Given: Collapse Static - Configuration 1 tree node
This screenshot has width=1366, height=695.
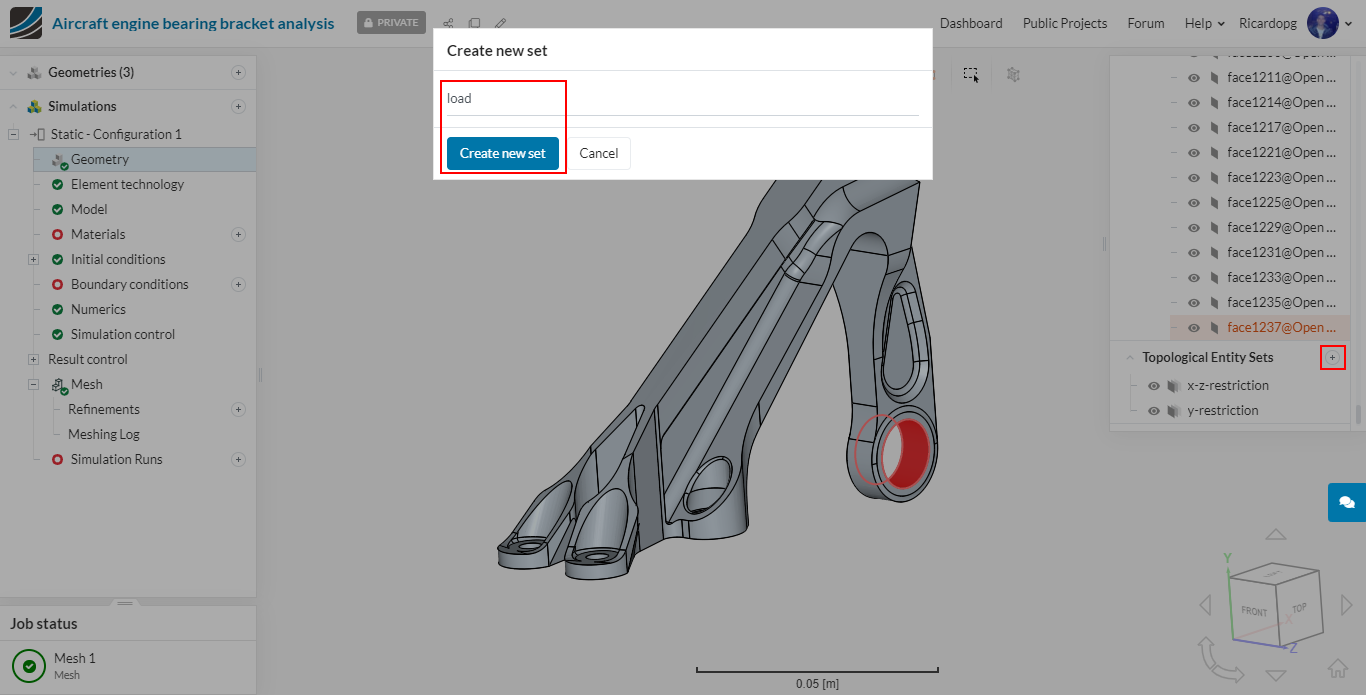Looking at the screenshot, I should click(x=13, y=134).
